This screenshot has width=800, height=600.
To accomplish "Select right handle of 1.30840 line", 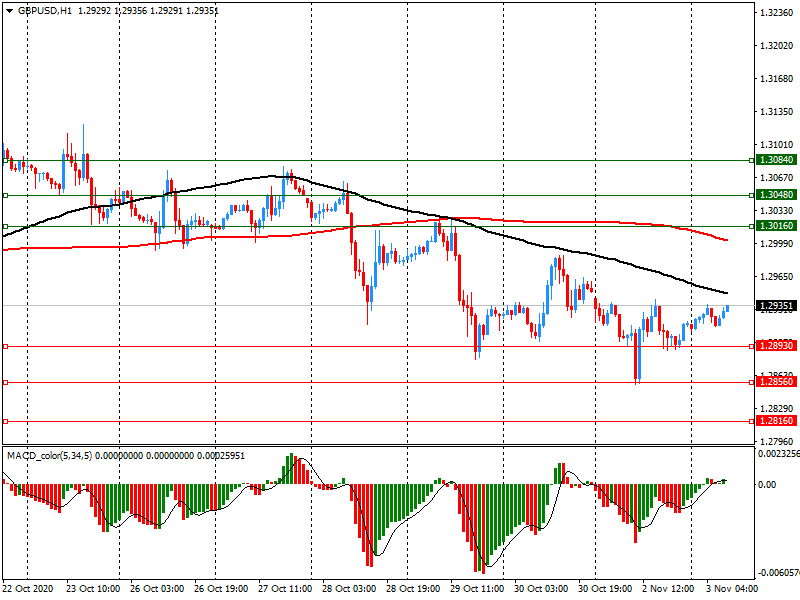I will point(752,160).
